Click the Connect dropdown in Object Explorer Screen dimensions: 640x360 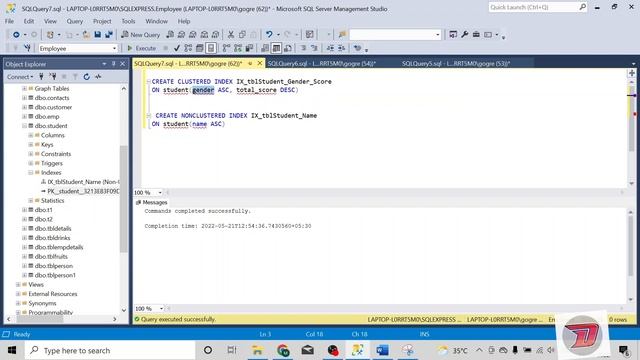(x=20, y=77)
